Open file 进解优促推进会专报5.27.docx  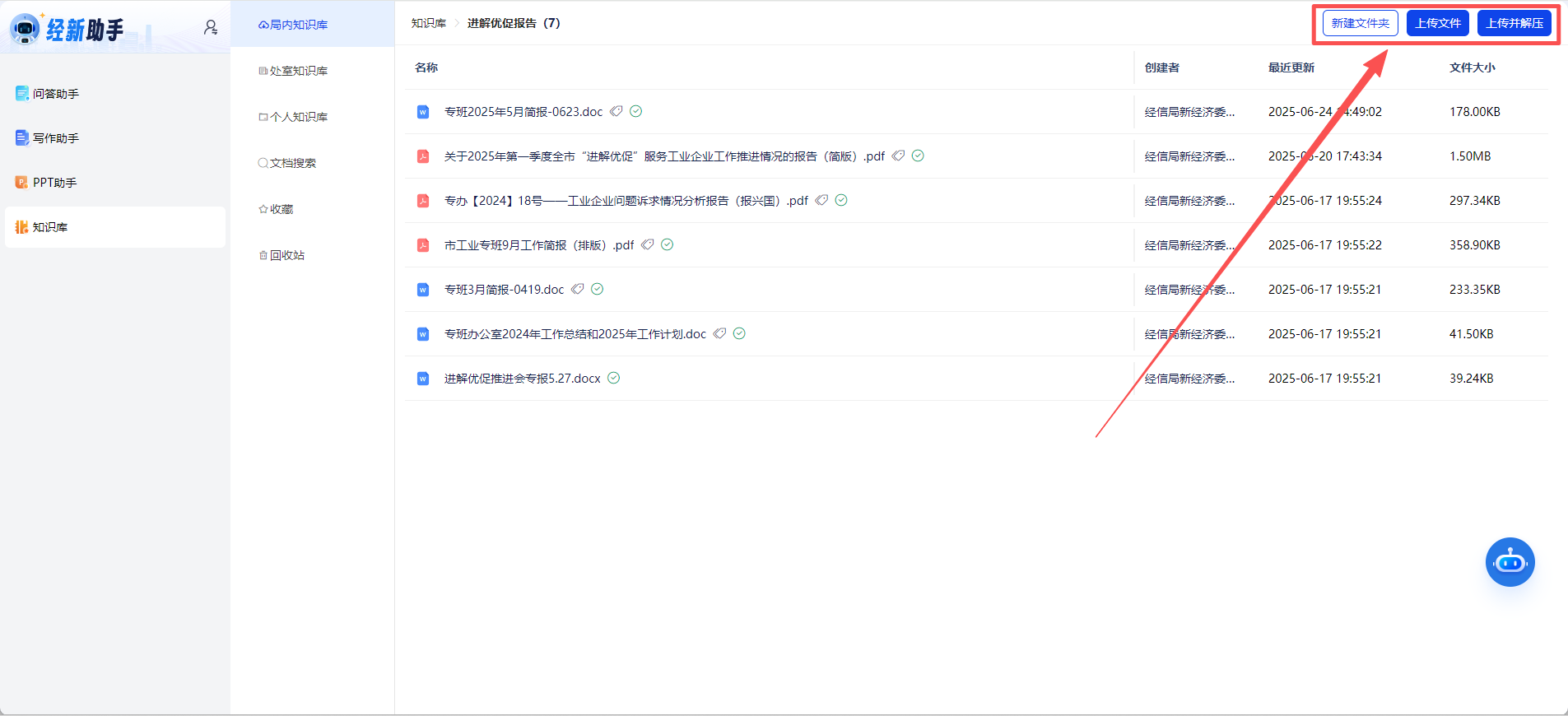tap(523, 379)
